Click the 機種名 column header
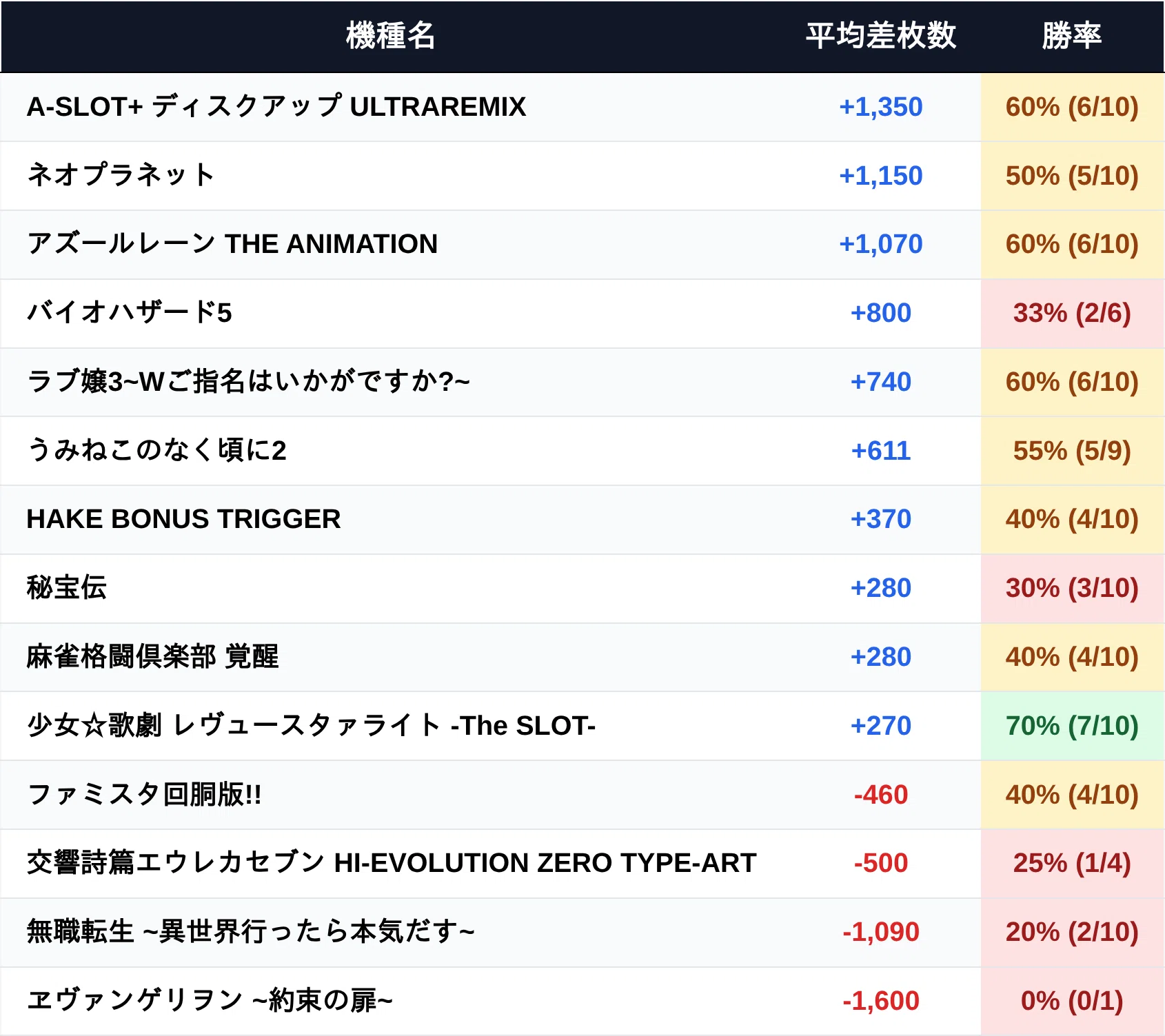Viewport: 1165px width, 1036px height. (390, 36)
